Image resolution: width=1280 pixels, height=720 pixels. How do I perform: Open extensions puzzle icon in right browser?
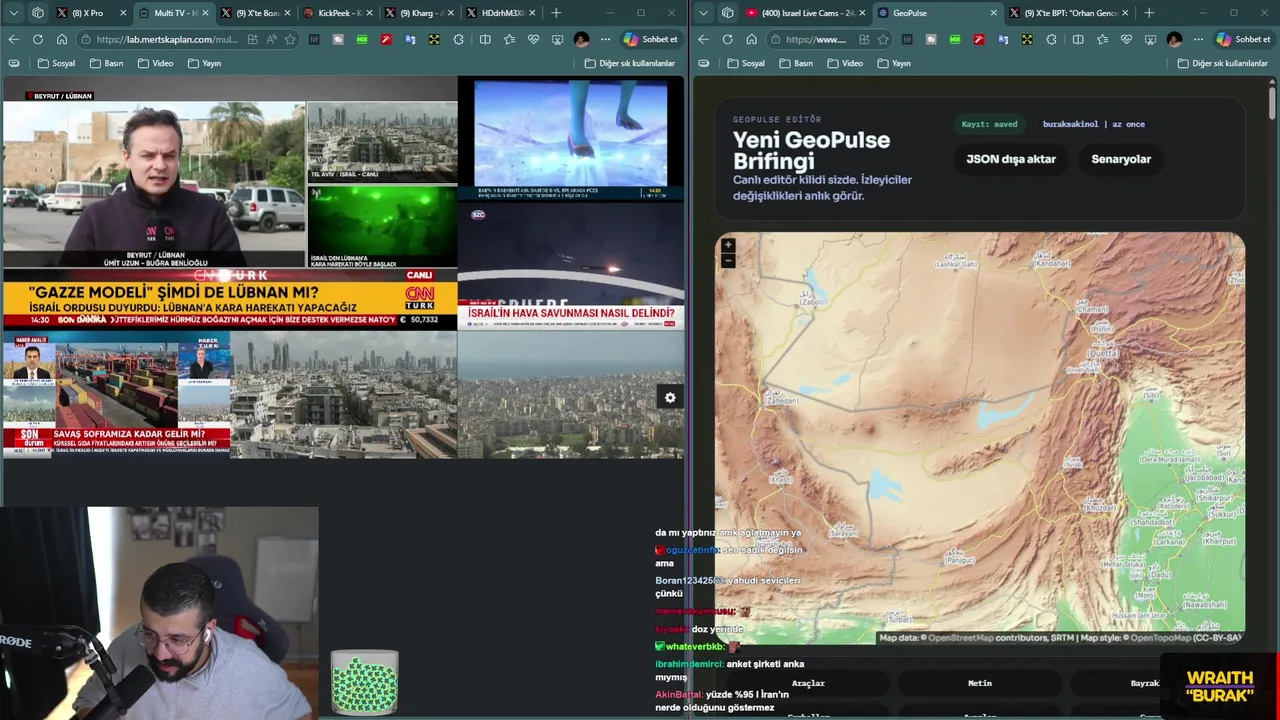1051,39
